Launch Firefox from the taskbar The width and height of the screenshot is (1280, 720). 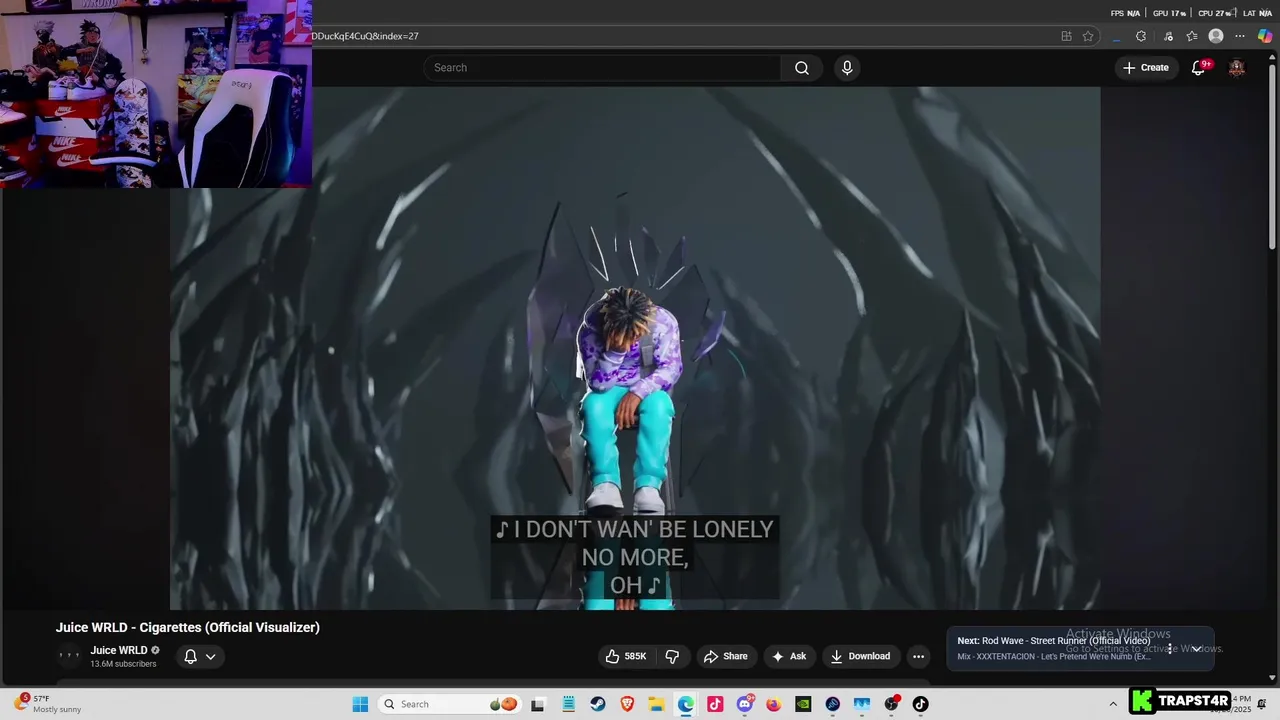pos(774,704)
